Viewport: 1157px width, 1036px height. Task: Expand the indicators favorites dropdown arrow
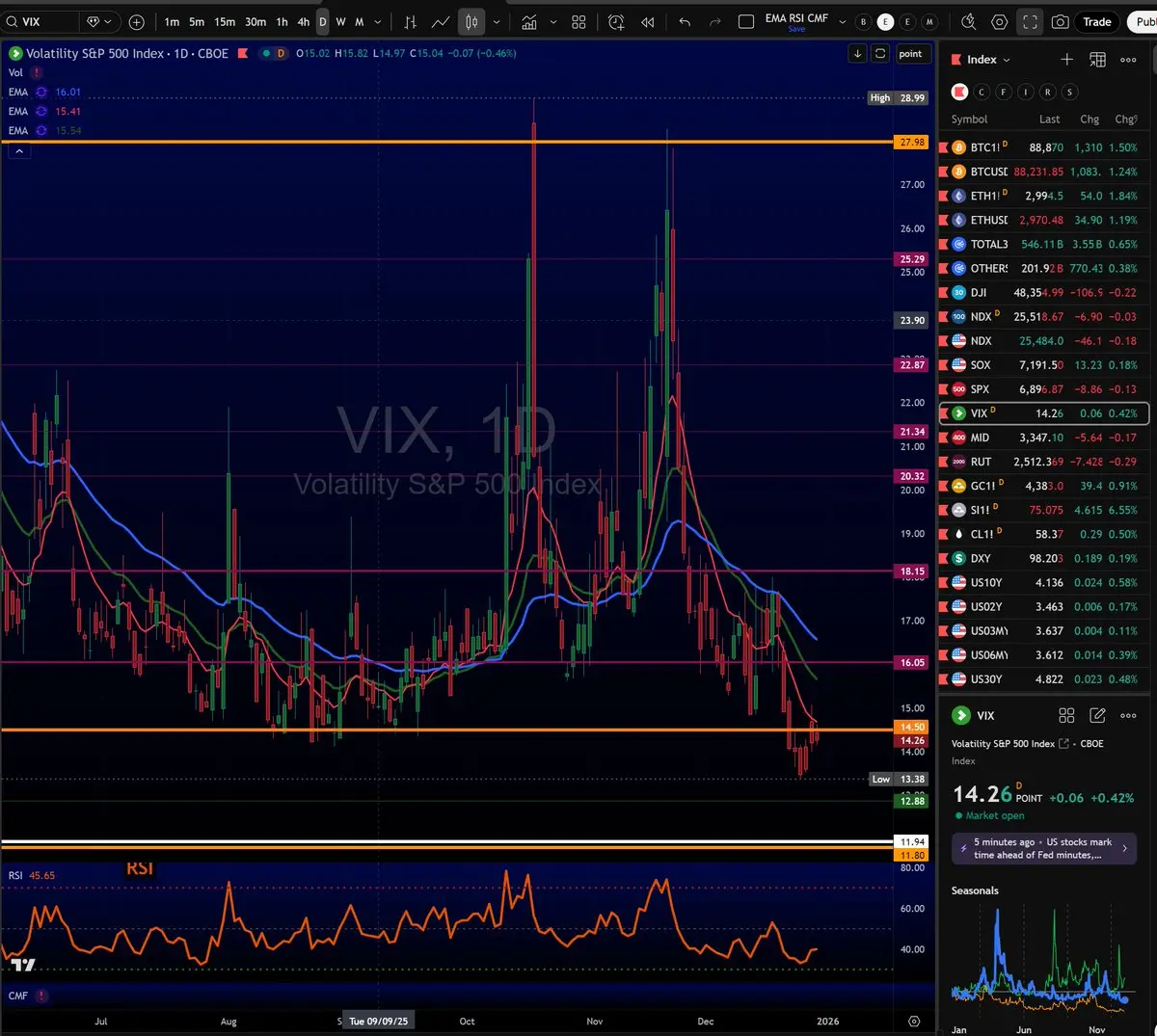click(x=553, y=21)
